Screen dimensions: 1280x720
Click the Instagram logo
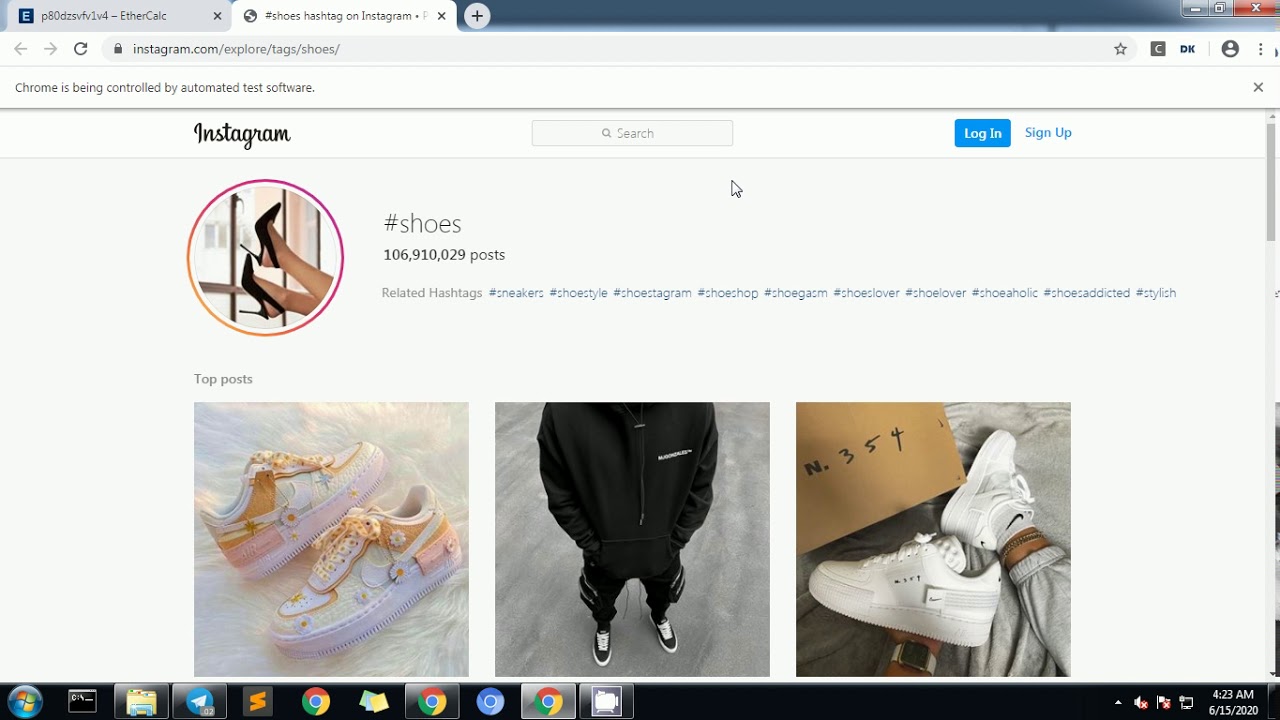pyautogui.click(x=242, y=134)
